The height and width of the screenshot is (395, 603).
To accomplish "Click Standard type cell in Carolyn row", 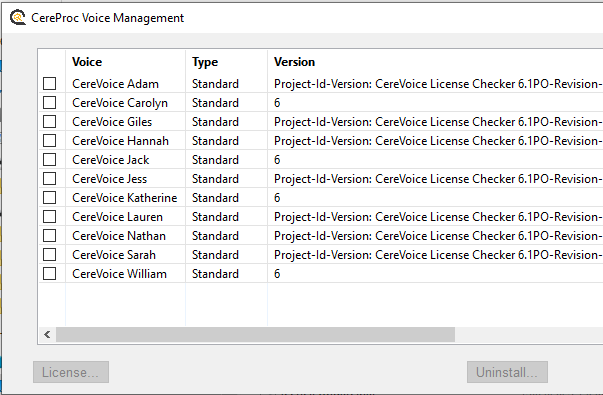I will 215,103.
